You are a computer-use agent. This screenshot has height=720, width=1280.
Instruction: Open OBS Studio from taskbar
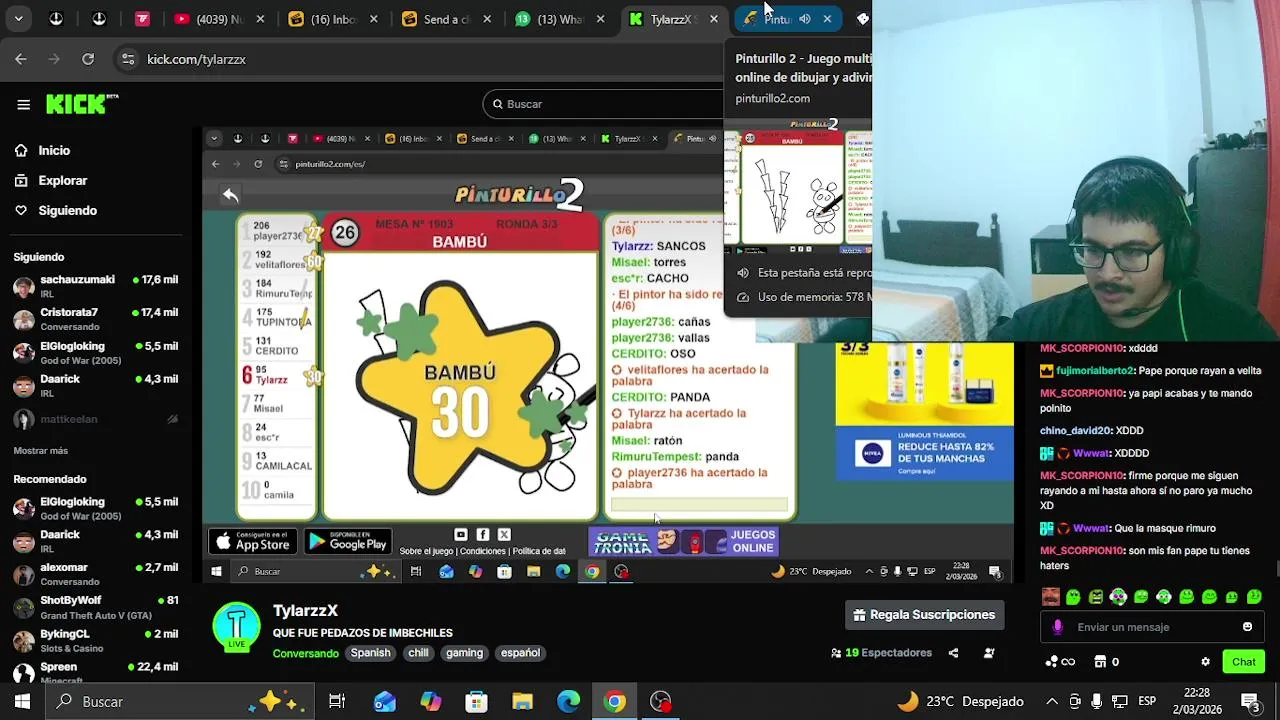[661, 702]
